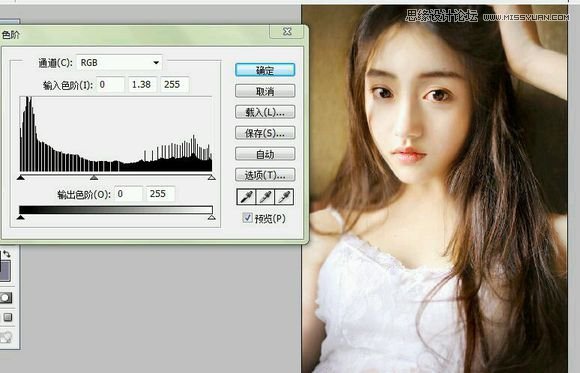The width and height of the screenshot is (580, 373).
Task: Click input levels highlight field 255
Action: [x=175, y=85]
